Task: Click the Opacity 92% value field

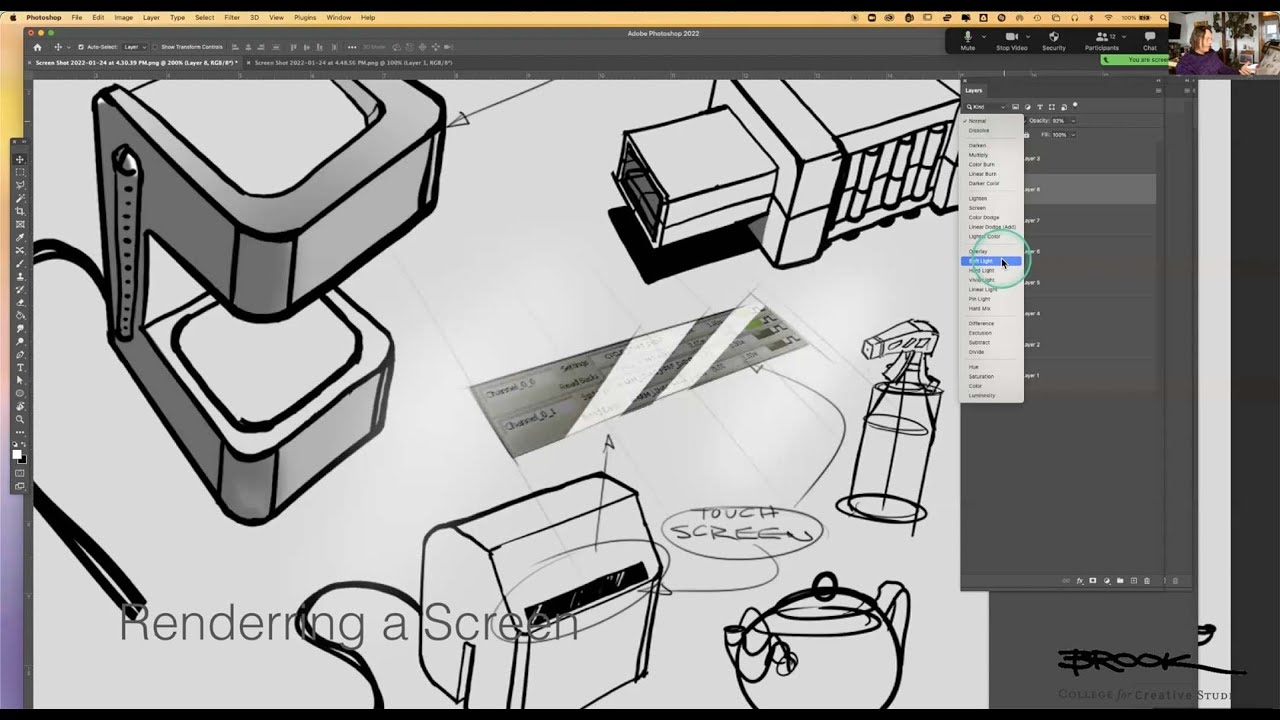Action: pyautogui.click(x=1058, y=121)
